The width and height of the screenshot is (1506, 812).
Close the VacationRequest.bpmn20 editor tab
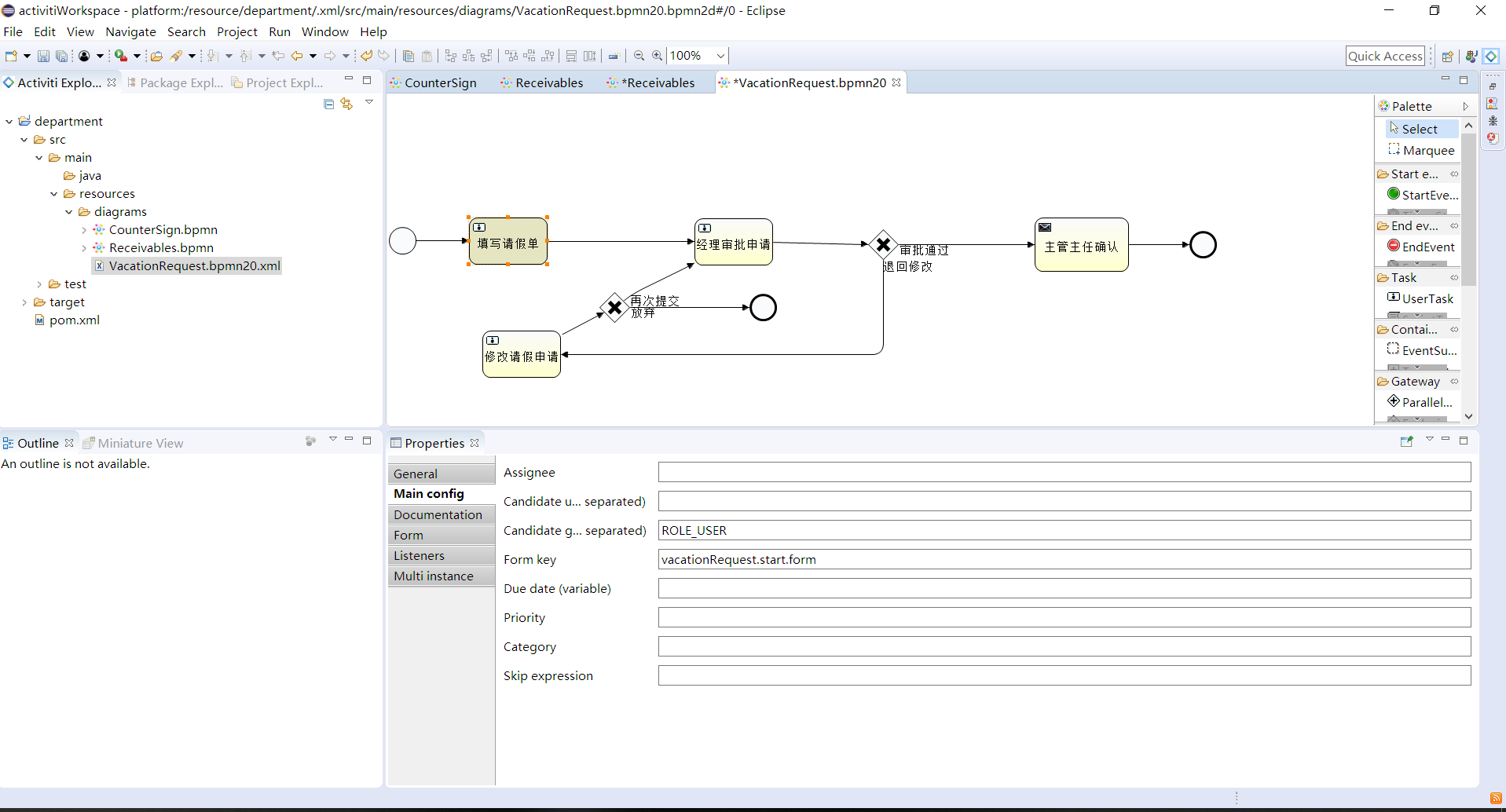coord(896,82)
